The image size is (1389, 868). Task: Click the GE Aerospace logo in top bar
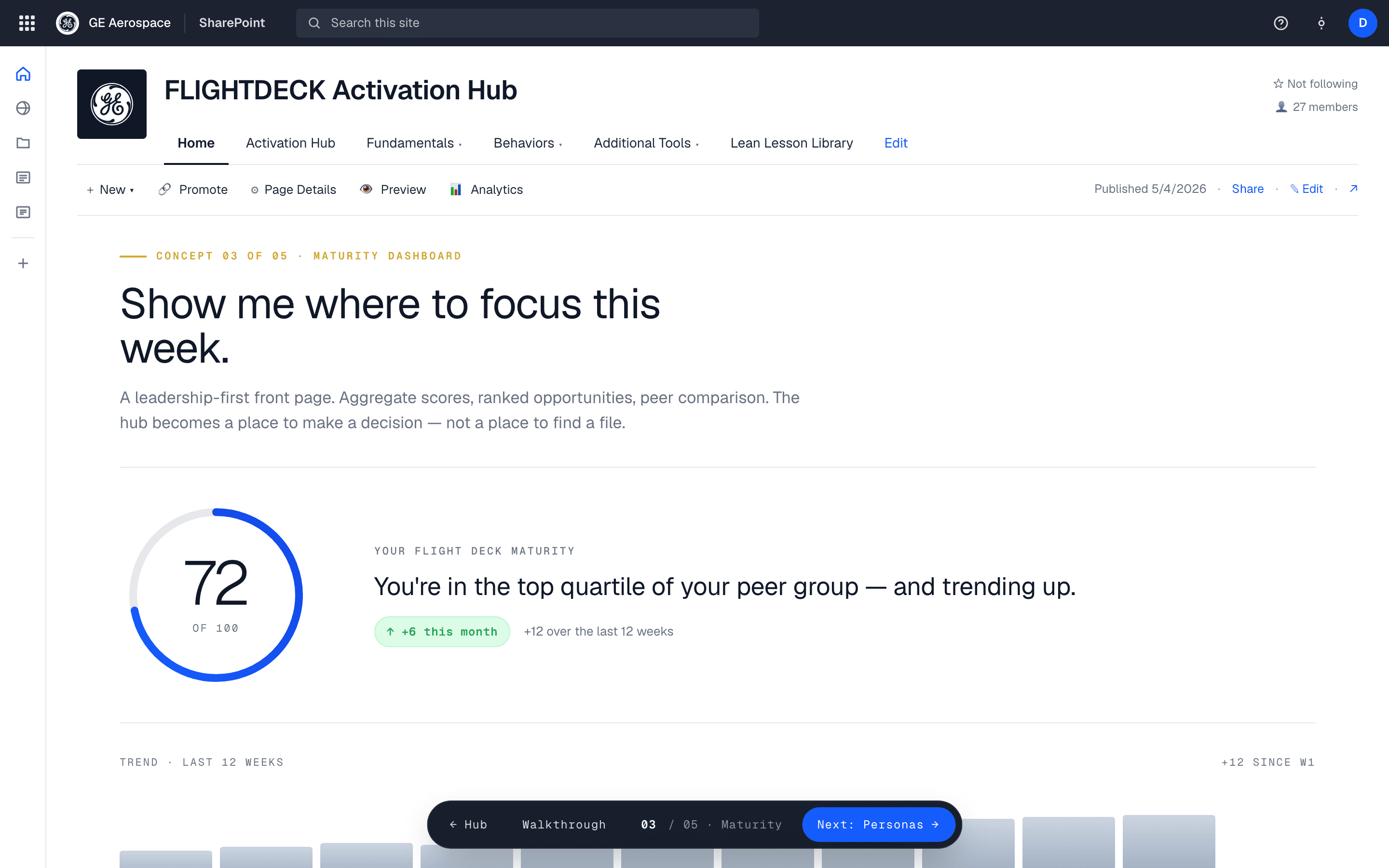tap(68, 23)
